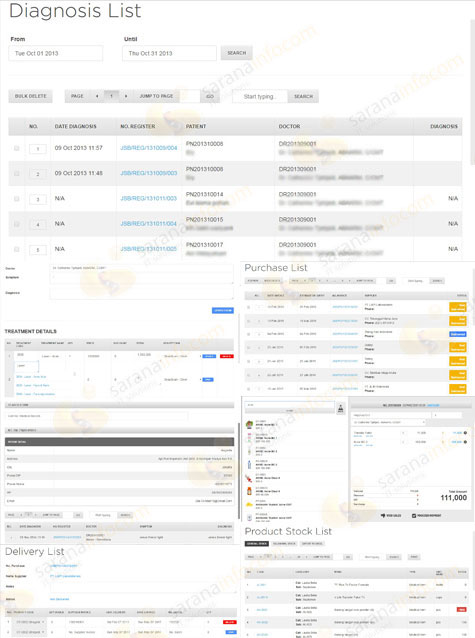
Task: Click SEARCH button next to Until date
Action: tap(236, 53)
